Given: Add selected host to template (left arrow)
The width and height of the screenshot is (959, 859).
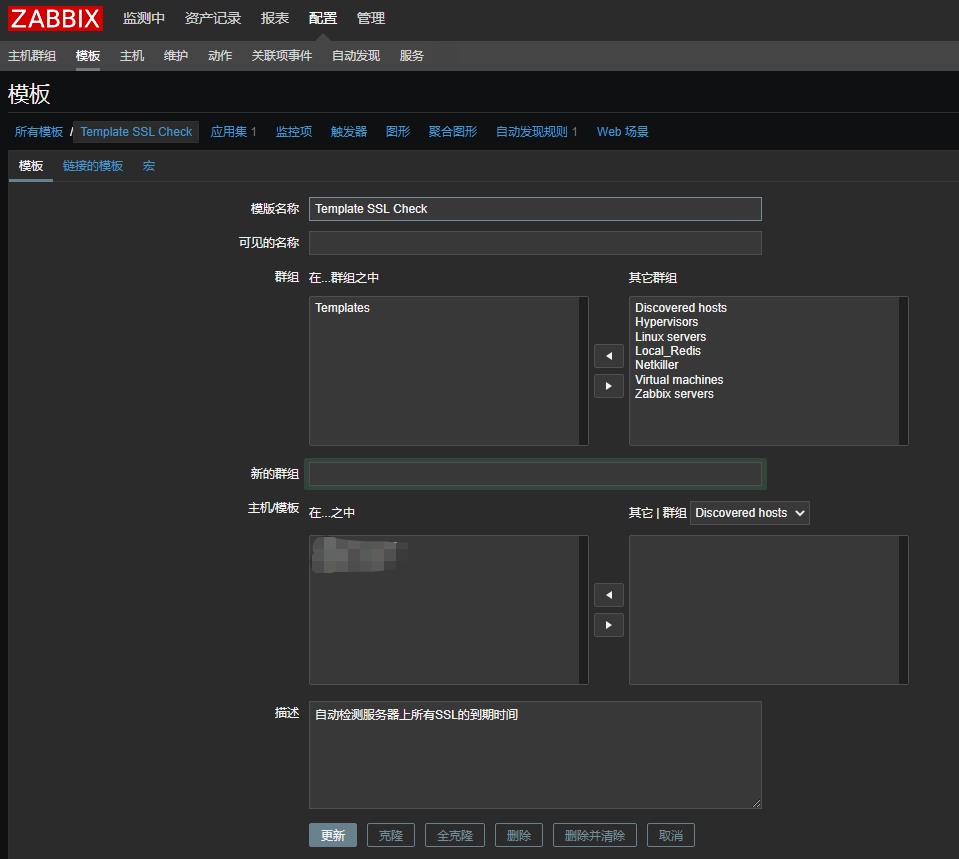Looking at the screenshot, I should click(609, 595).
